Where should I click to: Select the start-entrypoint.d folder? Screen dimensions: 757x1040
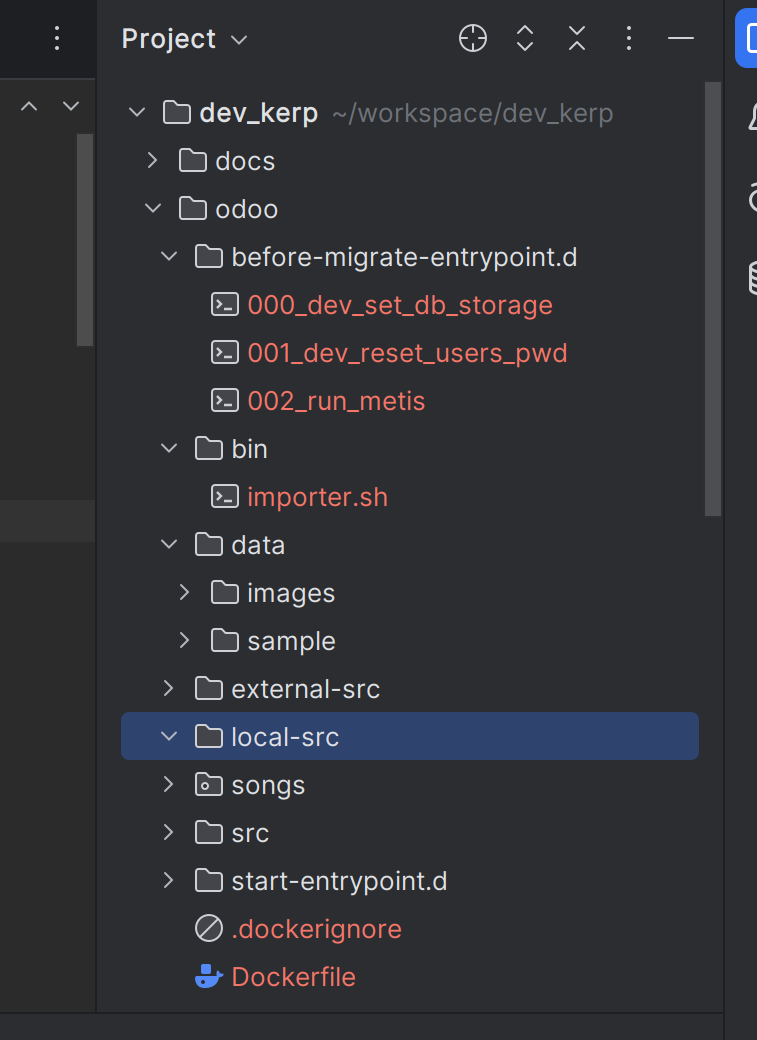[x=338, y=881]
